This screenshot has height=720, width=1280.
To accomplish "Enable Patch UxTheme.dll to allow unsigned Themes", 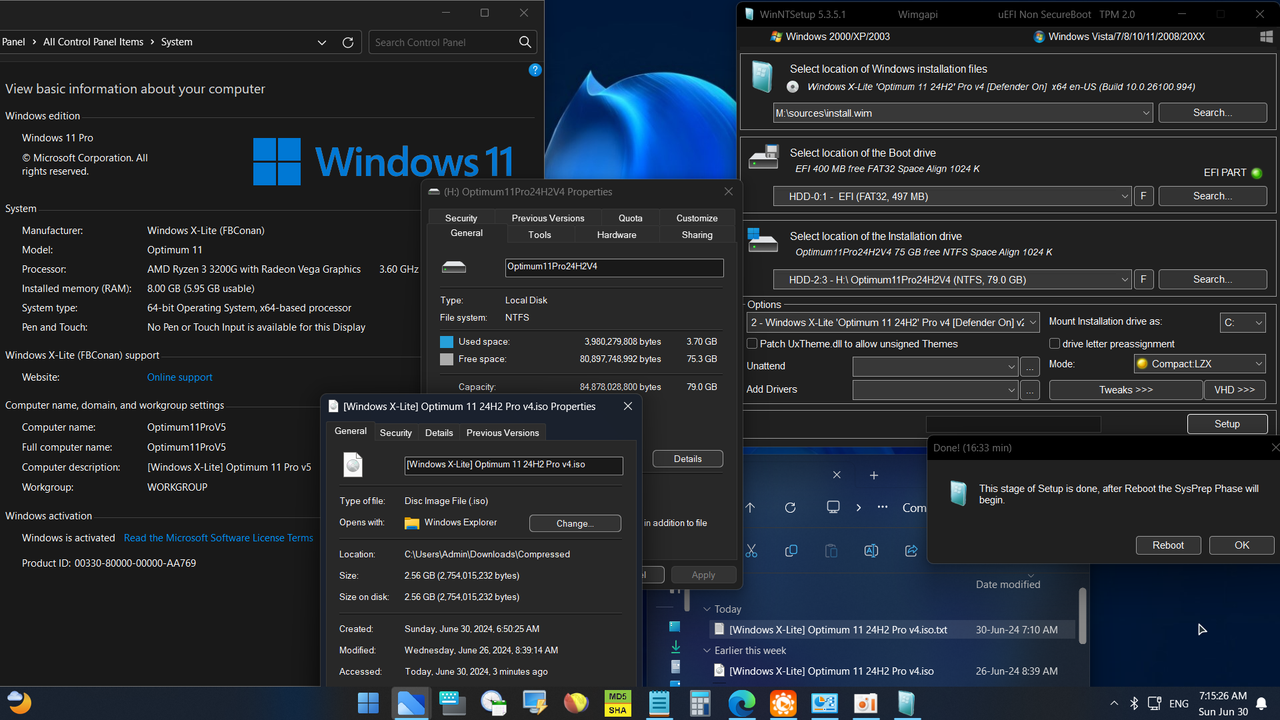I will tap(751, 344).
